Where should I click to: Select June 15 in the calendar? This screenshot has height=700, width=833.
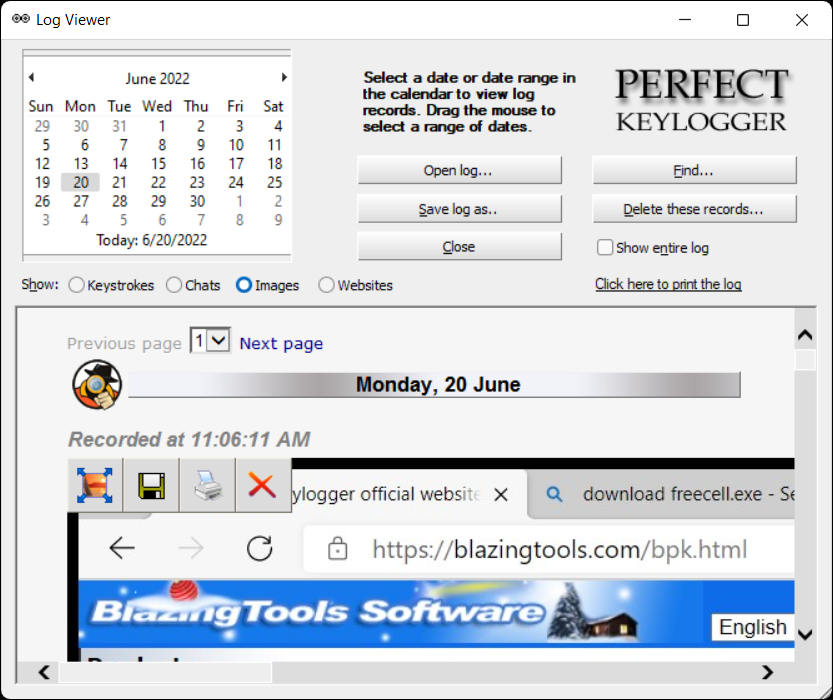point(158,164)
